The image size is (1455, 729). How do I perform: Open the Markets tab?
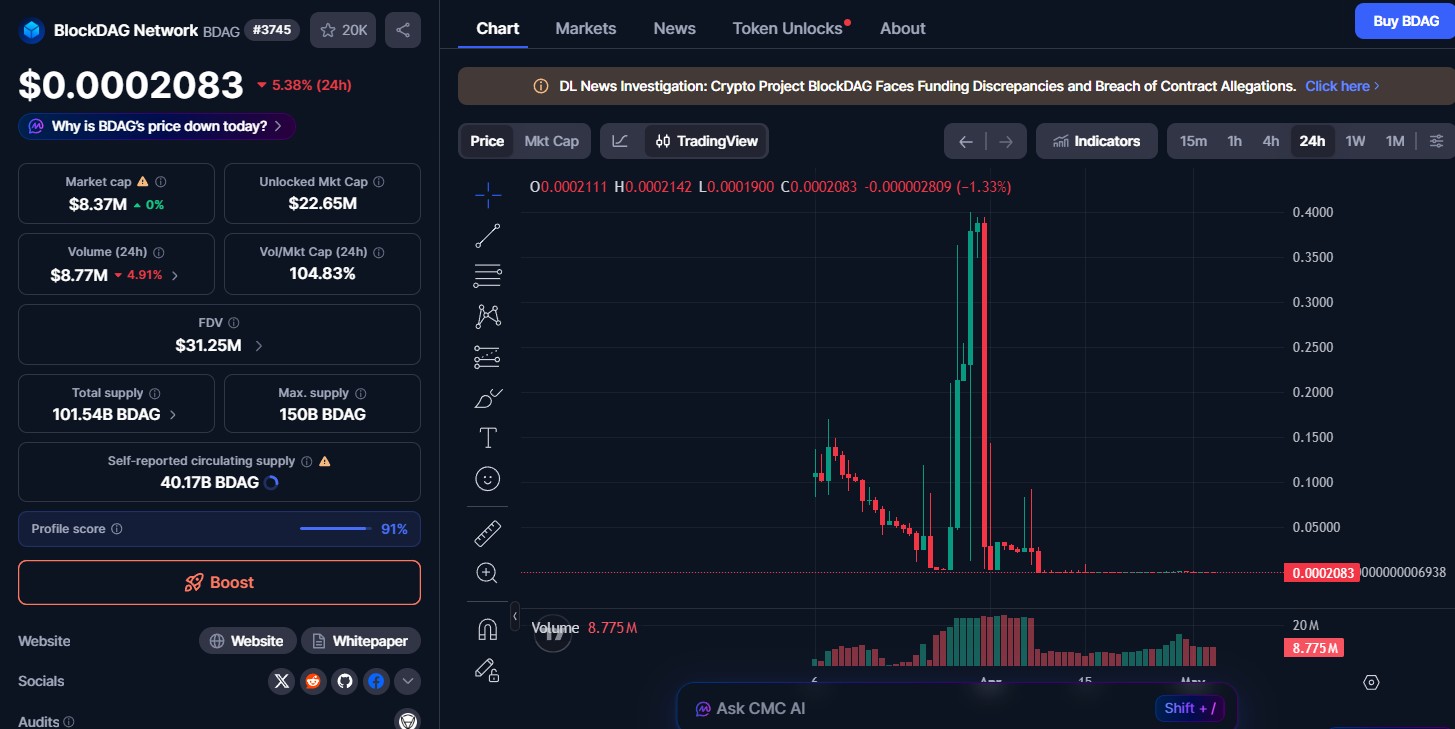coord(586,28)
